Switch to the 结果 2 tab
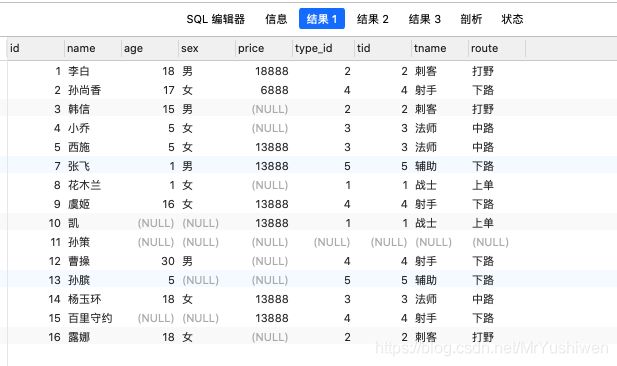 373,19
